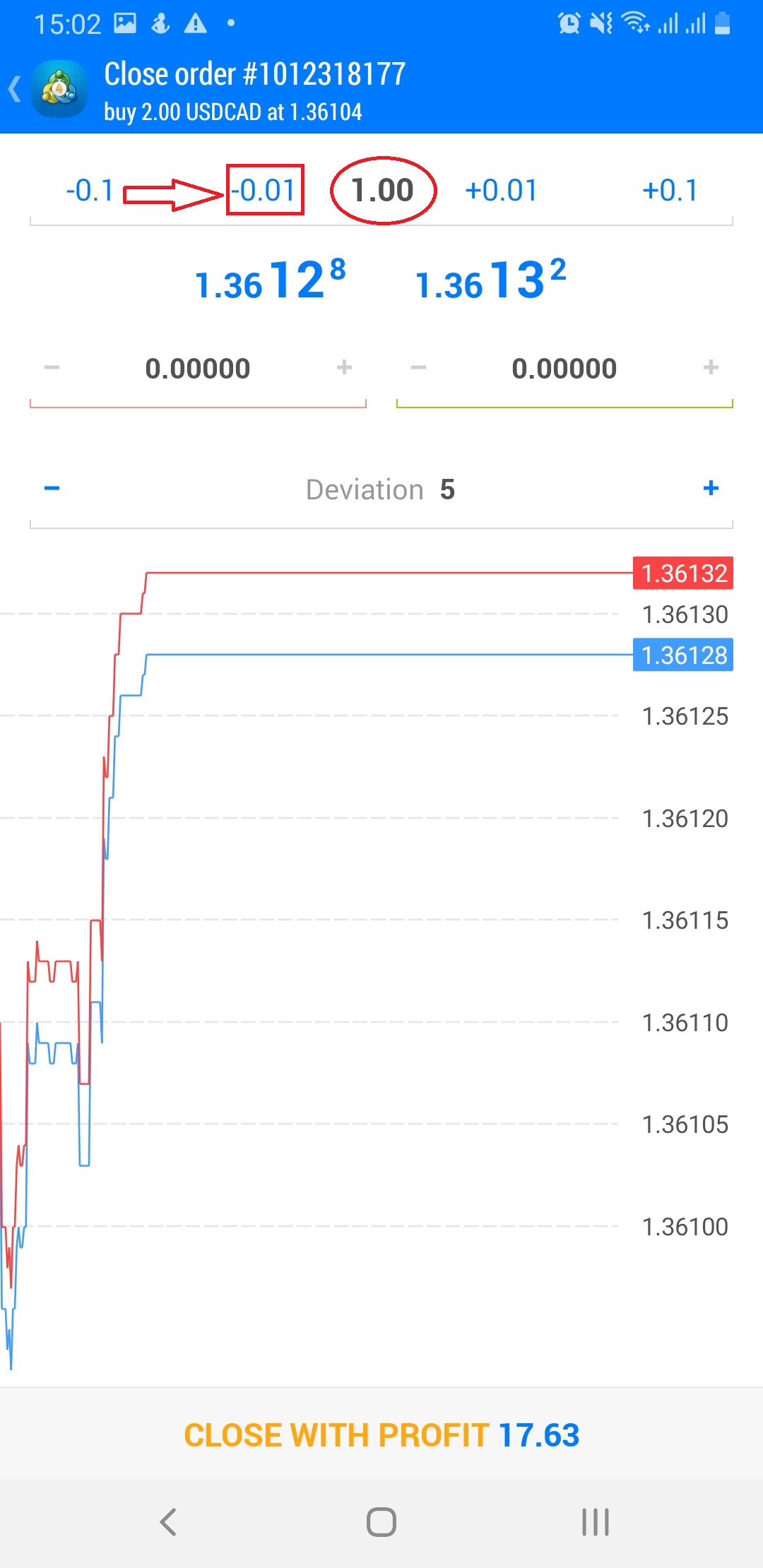Tap the Android home button

pyautogui.click(x=381, y=1522)
